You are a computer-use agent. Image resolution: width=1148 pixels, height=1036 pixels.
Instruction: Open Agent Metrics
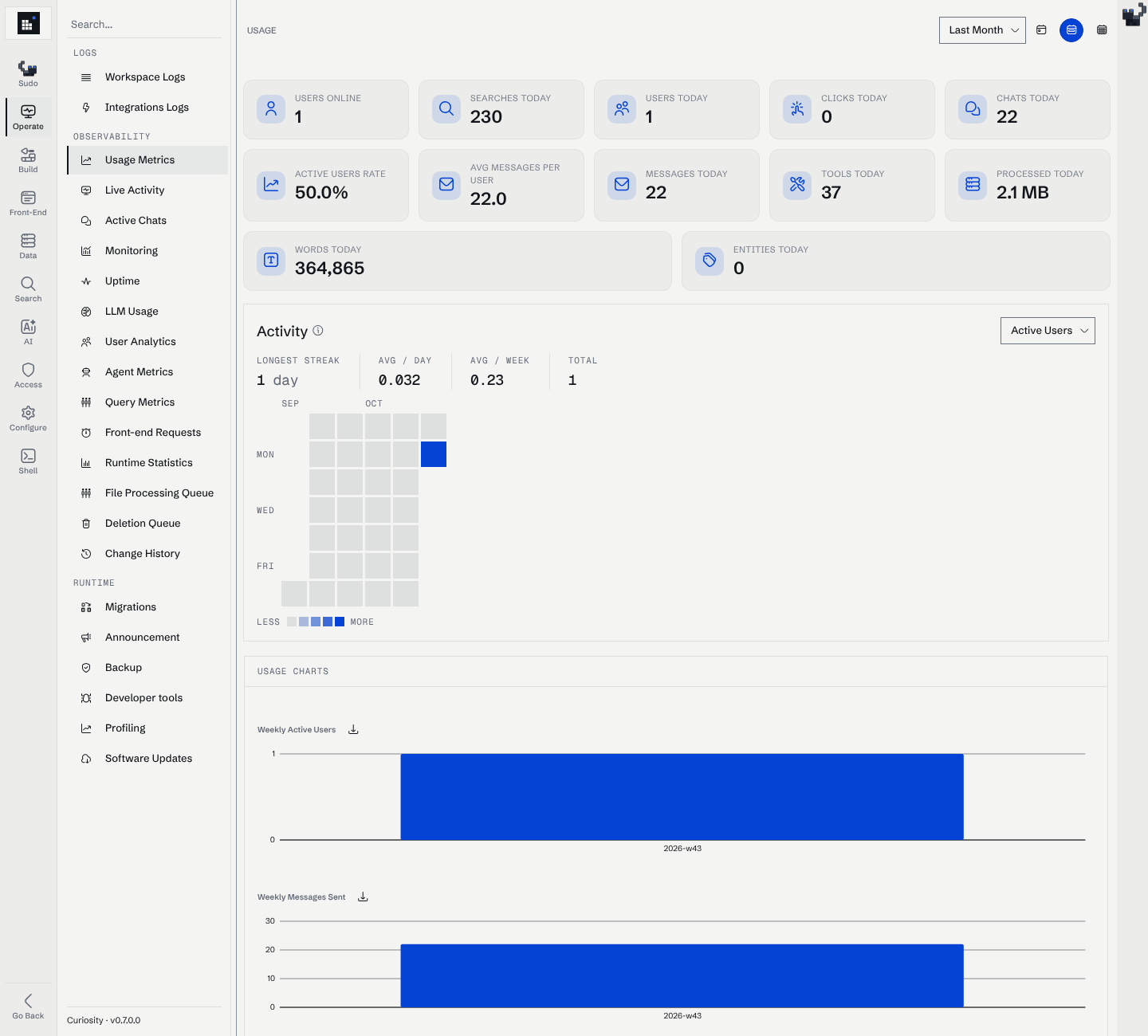pos(147,372)
